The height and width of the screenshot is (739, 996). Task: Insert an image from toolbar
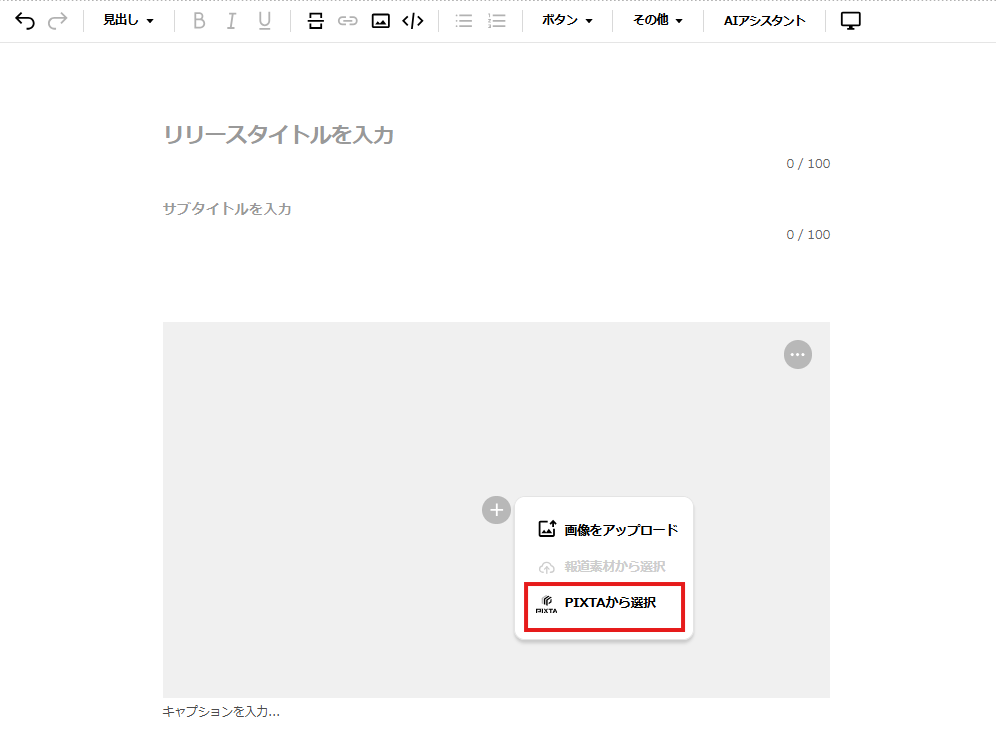click(380, 21)
